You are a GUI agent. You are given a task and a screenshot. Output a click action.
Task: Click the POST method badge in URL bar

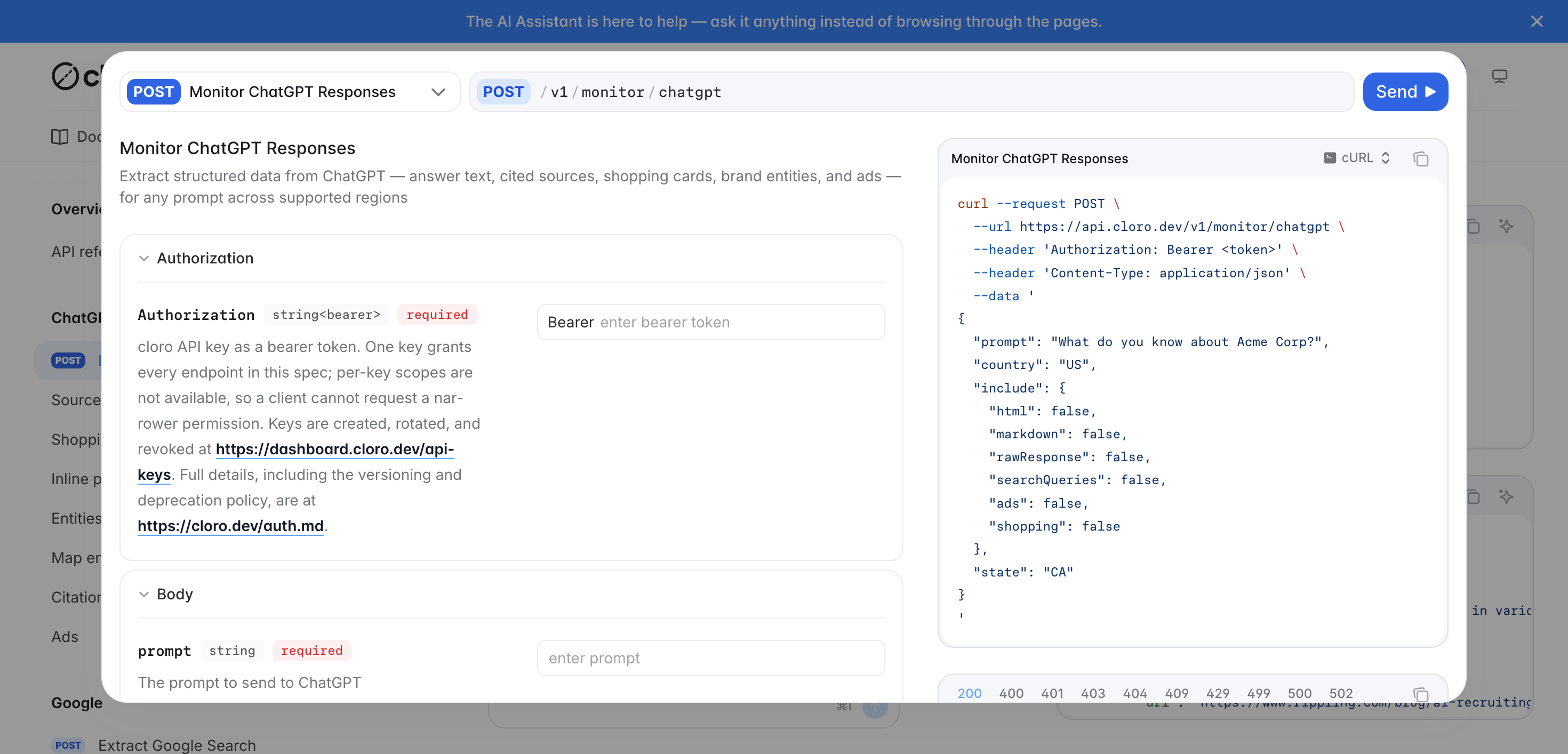click(503, 92)
